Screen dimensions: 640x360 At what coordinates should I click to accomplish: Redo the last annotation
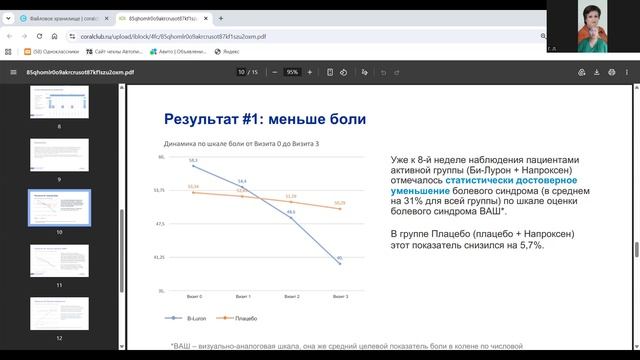click(x=397, y=72)
